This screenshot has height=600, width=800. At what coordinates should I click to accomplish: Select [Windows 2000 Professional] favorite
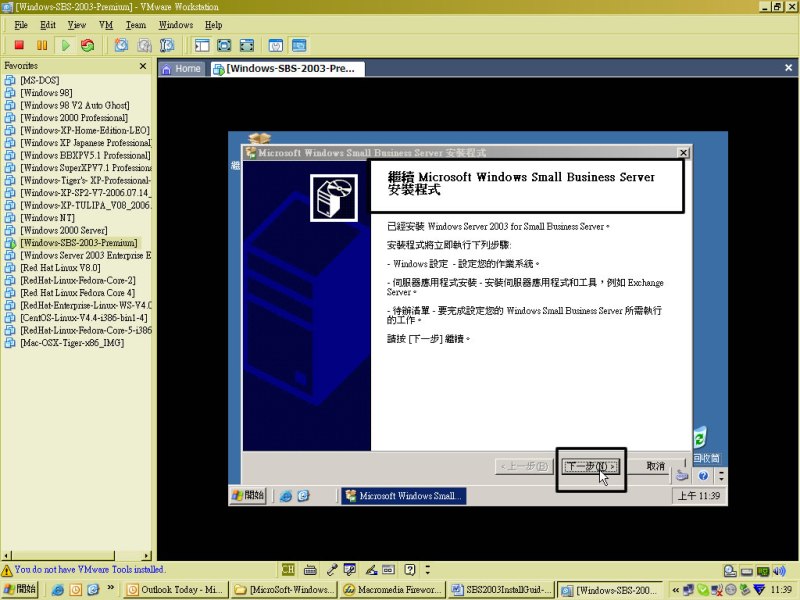(74, 118)
